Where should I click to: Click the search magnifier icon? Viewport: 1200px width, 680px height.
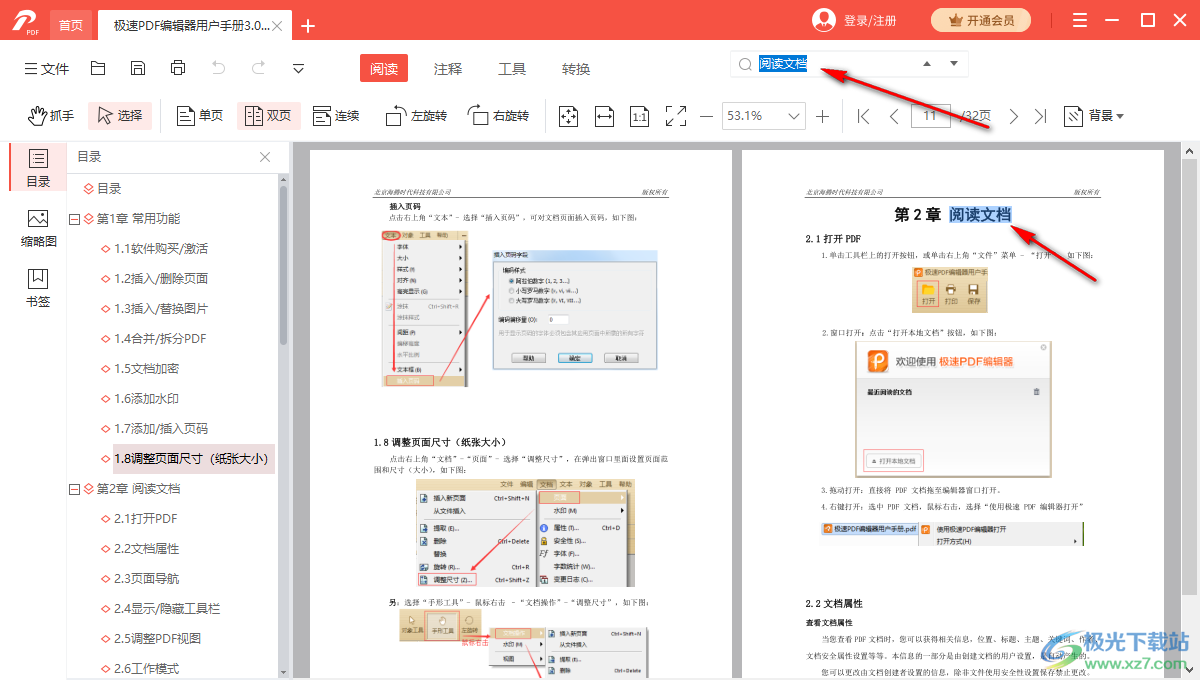tap(745, 64)
